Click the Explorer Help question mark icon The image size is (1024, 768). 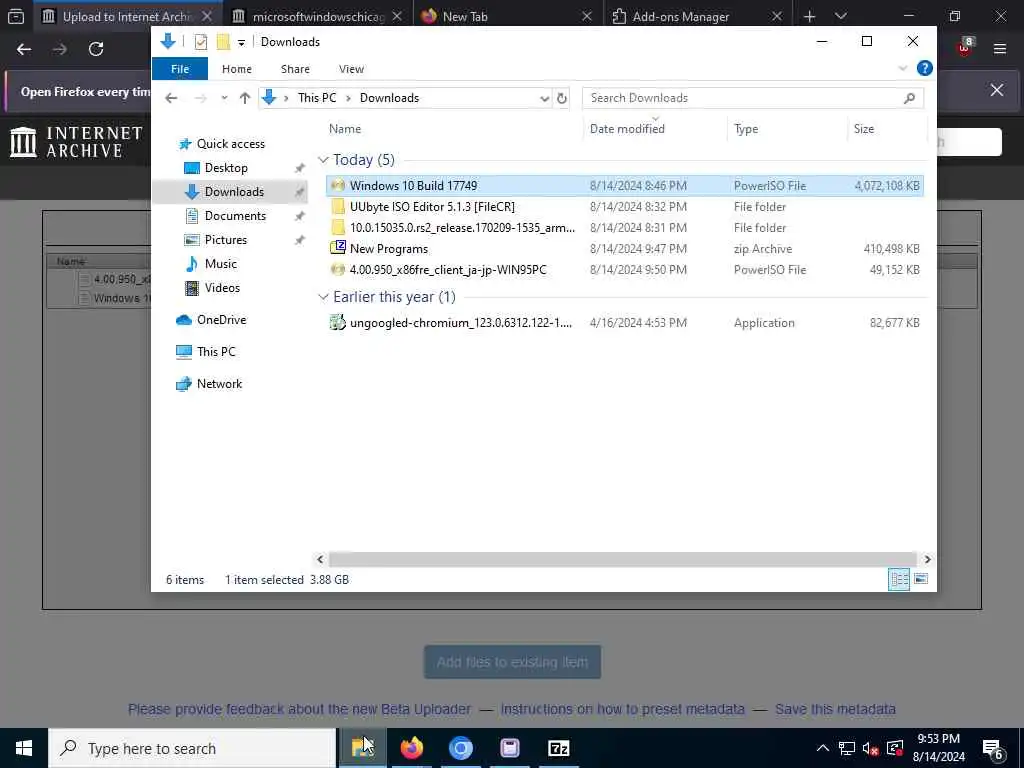click(924, 68)
